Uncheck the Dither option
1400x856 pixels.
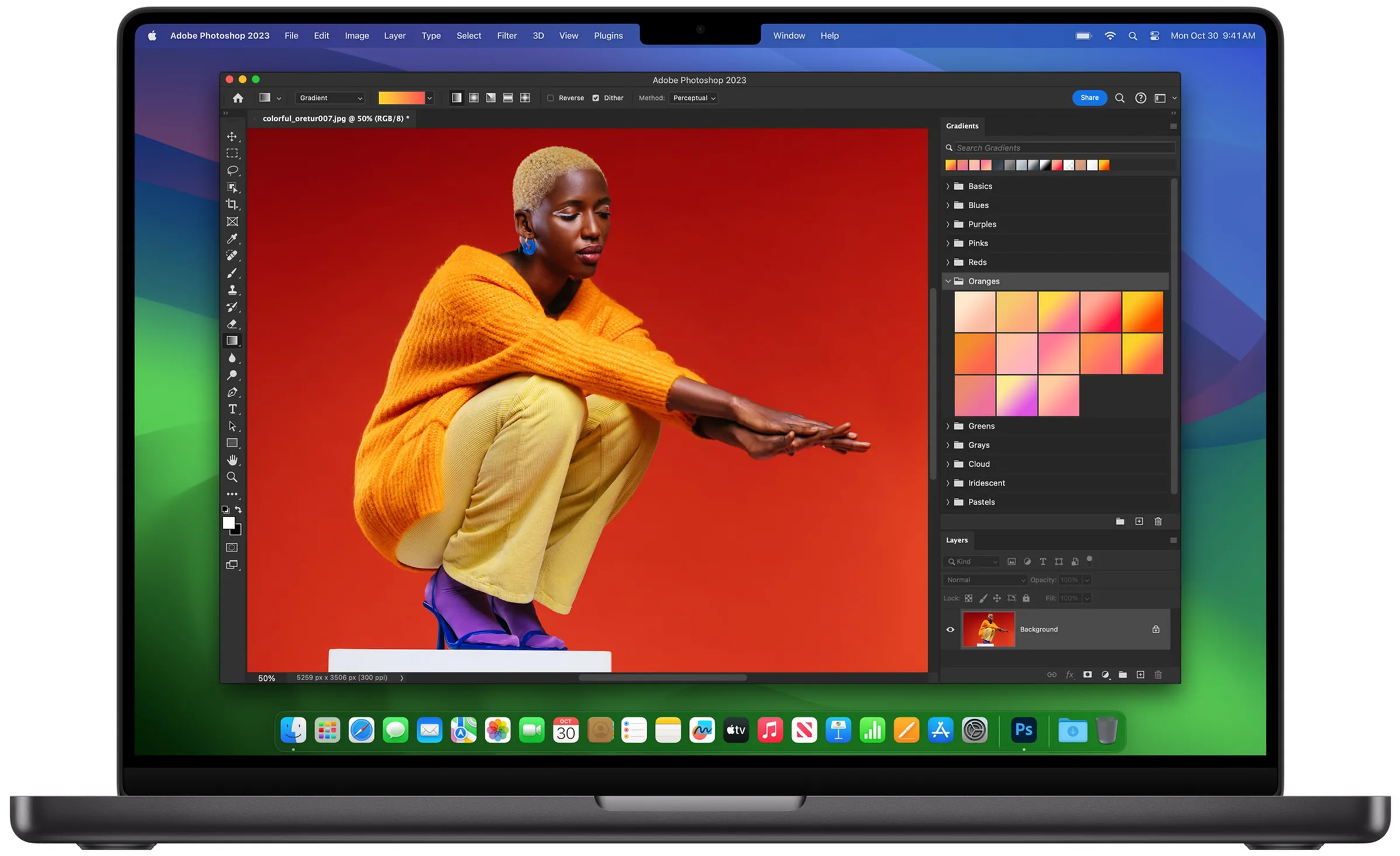pos(596,98)
